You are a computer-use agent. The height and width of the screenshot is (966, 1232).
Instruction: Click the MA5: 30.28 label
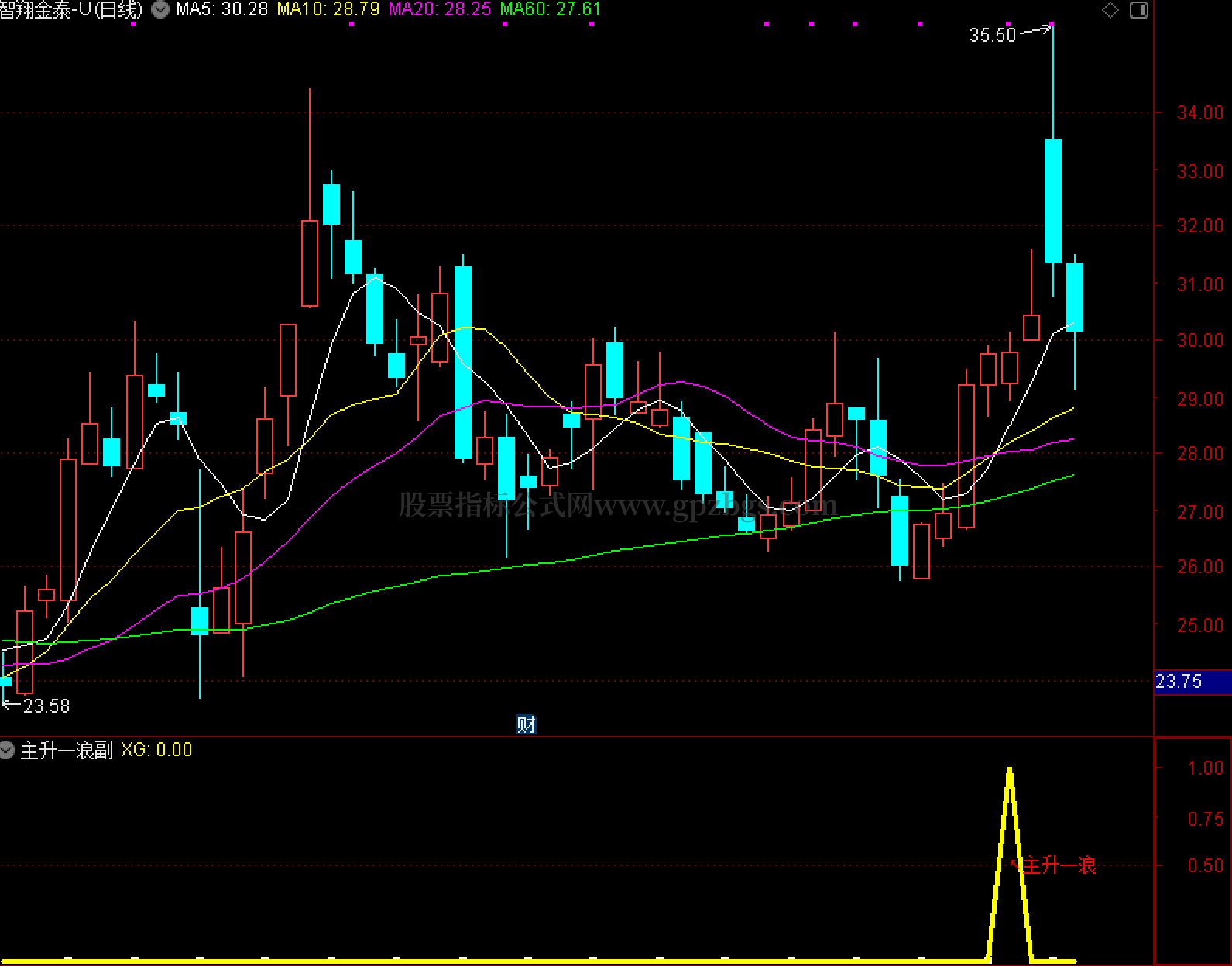[x=222, y=9]
